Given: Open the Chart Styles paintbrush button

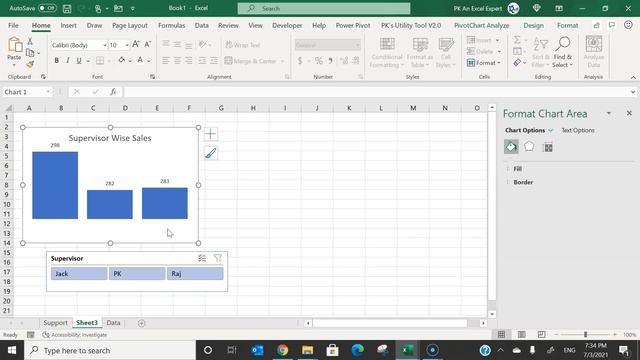Looking at the screenshot, I should [x=211, y=153].
